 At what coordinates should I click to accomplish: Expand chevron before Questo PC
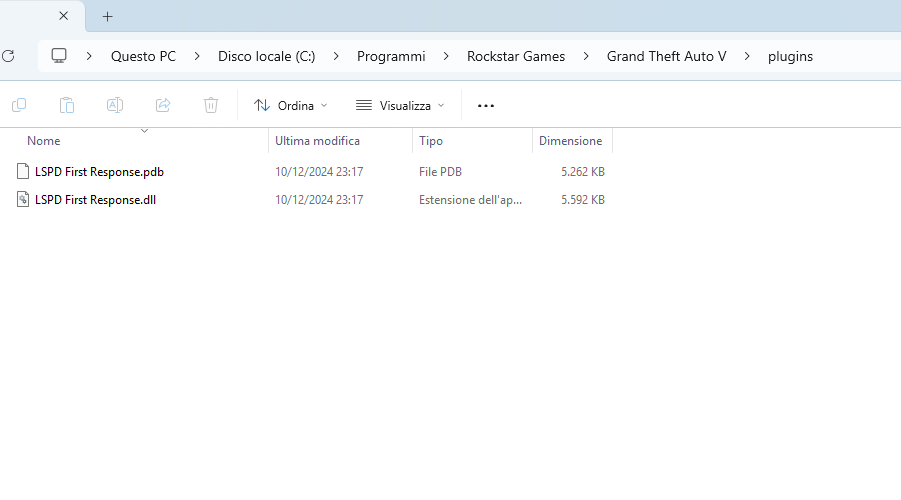click(x=89, y=56)
